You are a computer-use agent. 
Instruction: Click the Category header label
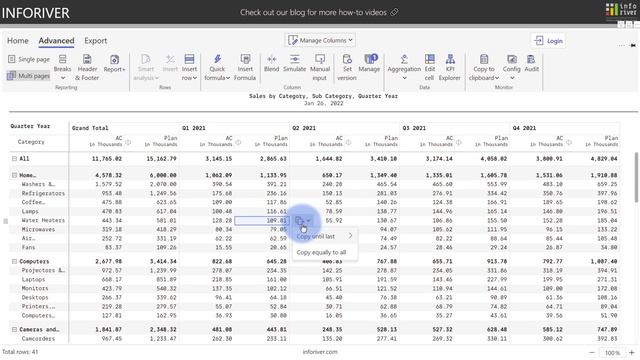31,142
